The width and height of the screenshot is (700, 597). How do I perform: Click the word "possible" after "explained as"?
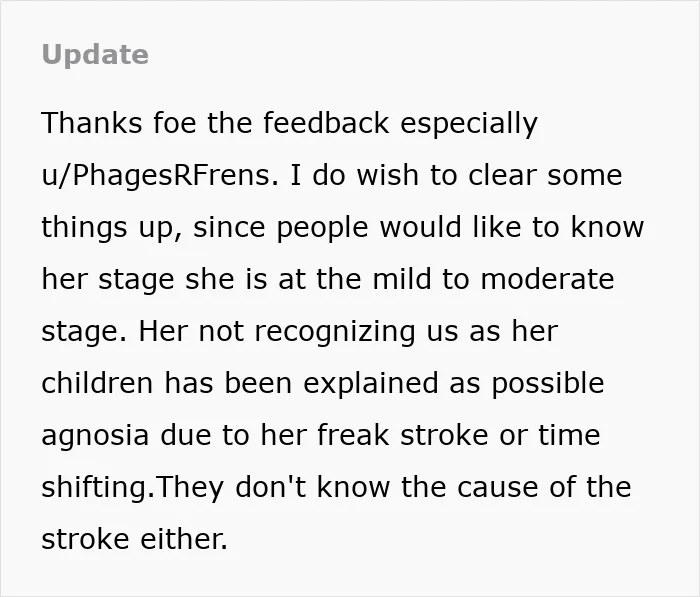[x=548, y=384]
